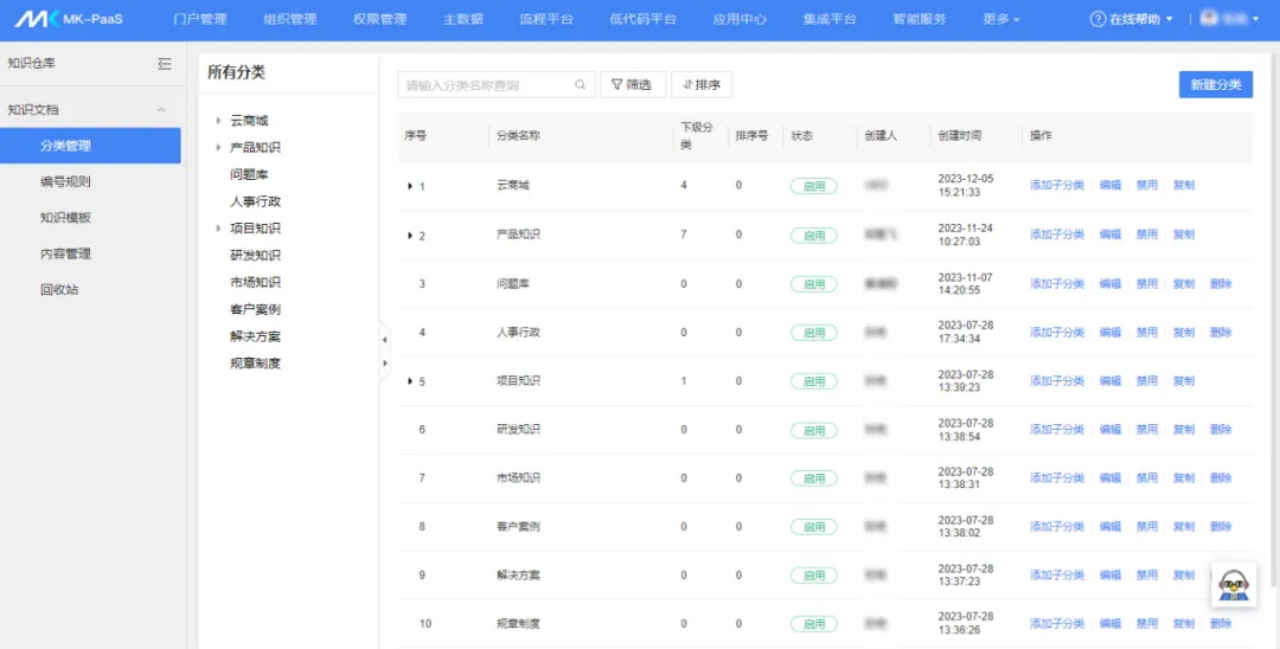Click the right expand arrow on panel divider
This screenshot has width=1280, height=649.
pyautogui.click(x=385, y=363)
